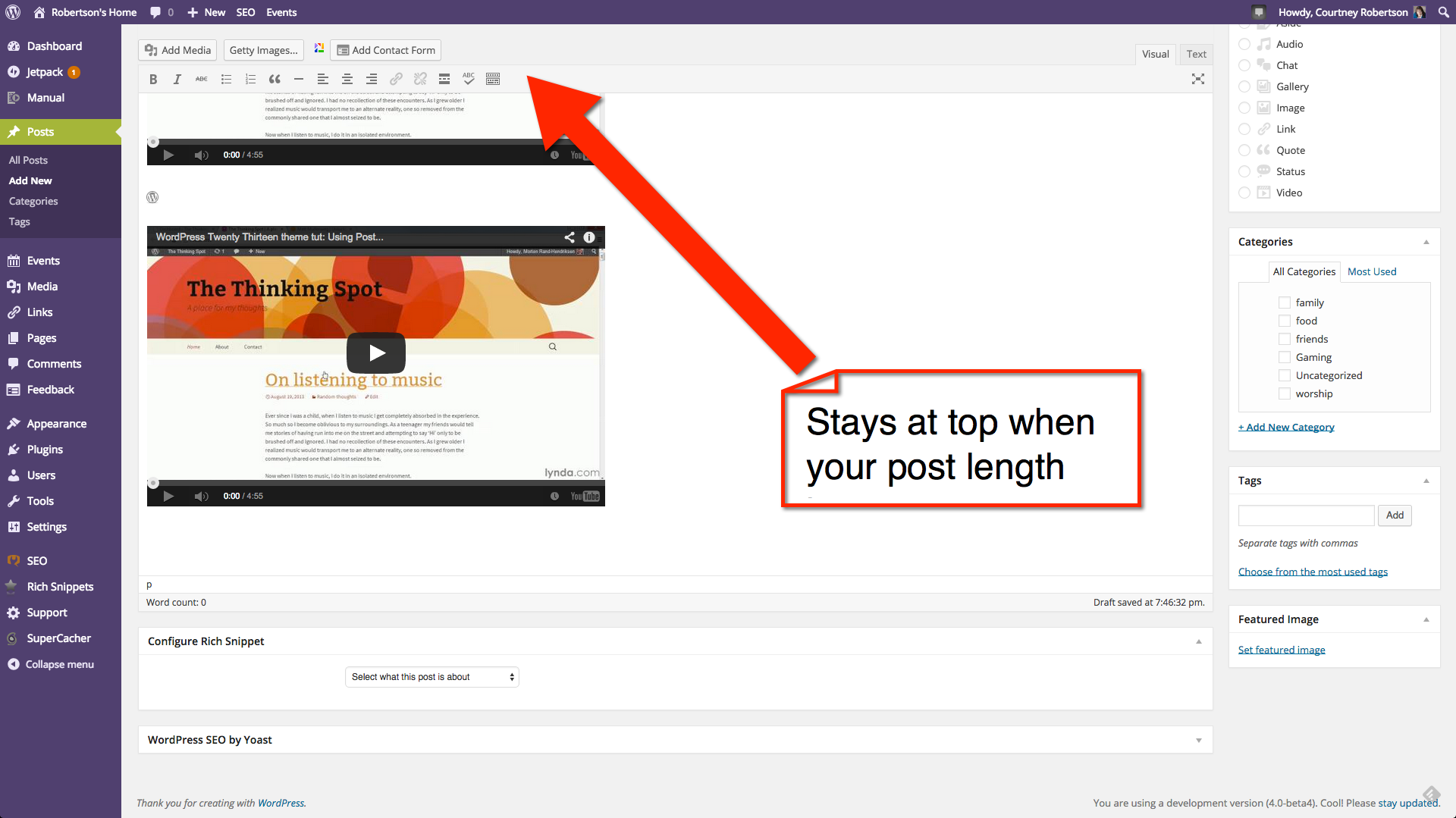Insert a numbered list
Viewport: 1456px width, 818px height.
(x=250, y=79)
